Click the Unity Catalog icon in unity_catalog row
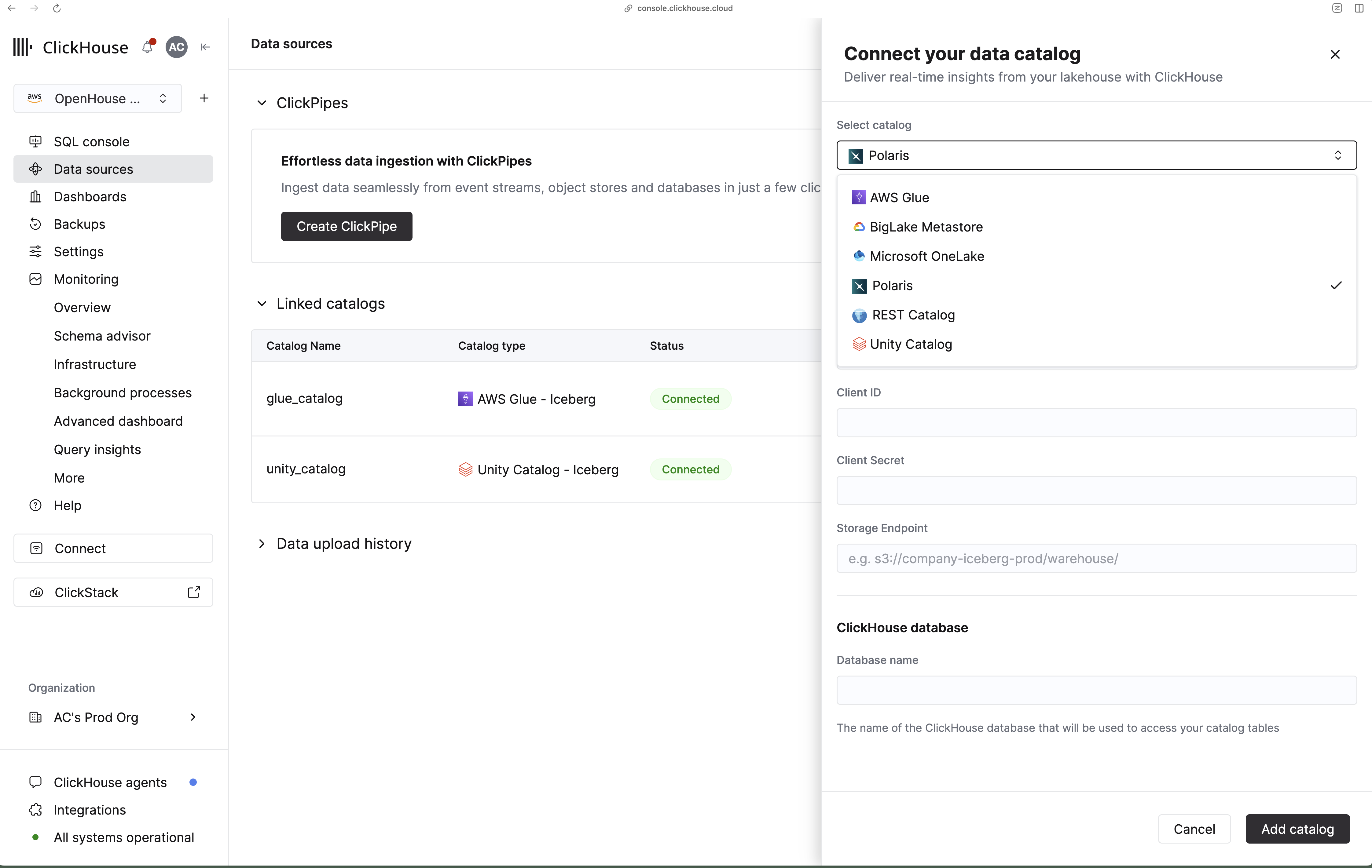The image size is (1372, 868). 465,469
